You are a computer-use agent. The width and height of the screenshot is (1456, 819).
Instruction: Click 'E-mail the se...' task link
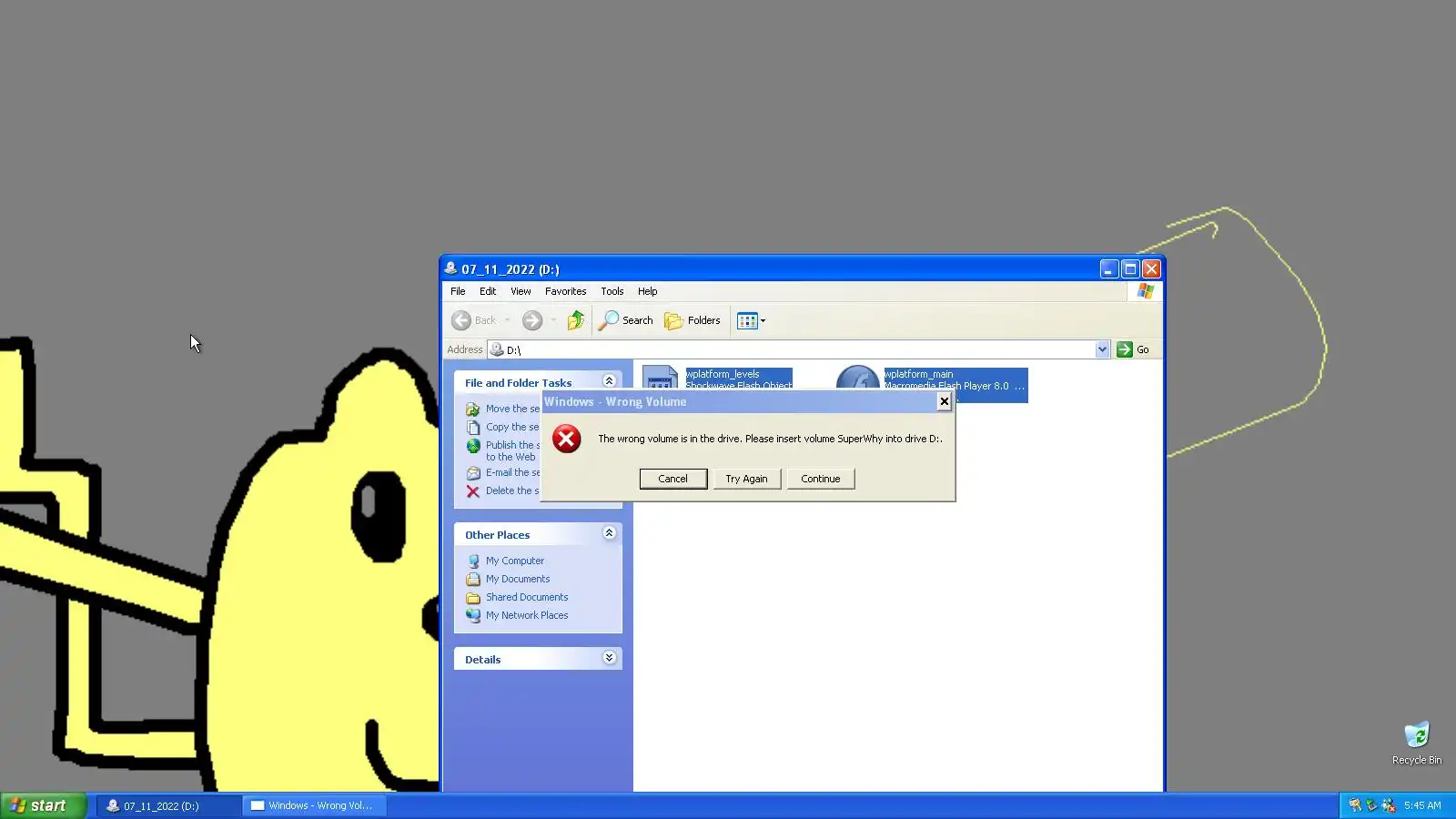(512, 472)
